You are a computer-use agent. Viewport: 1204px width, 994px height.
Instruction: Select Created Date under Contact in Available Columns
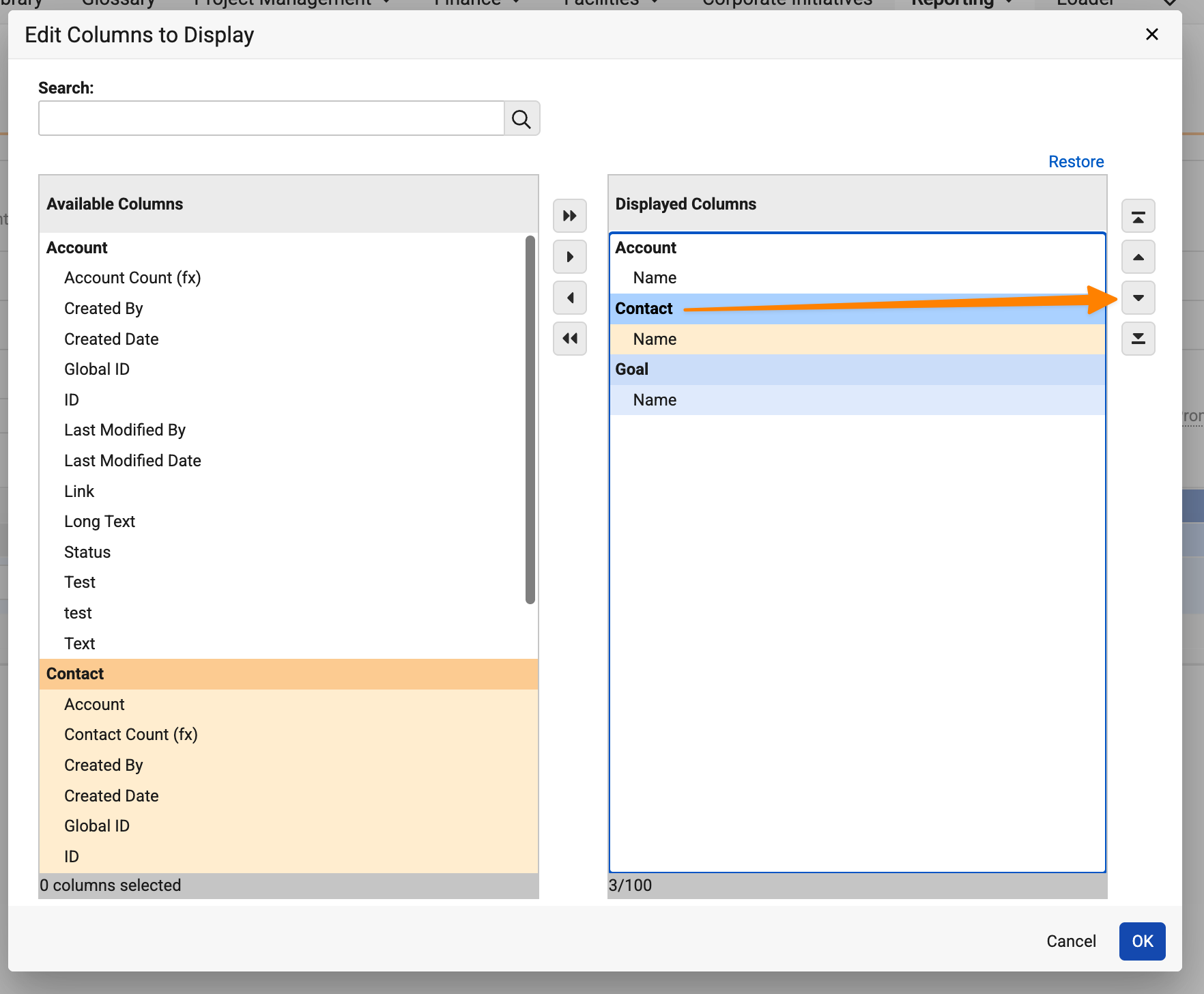click(x=289, y=796)
